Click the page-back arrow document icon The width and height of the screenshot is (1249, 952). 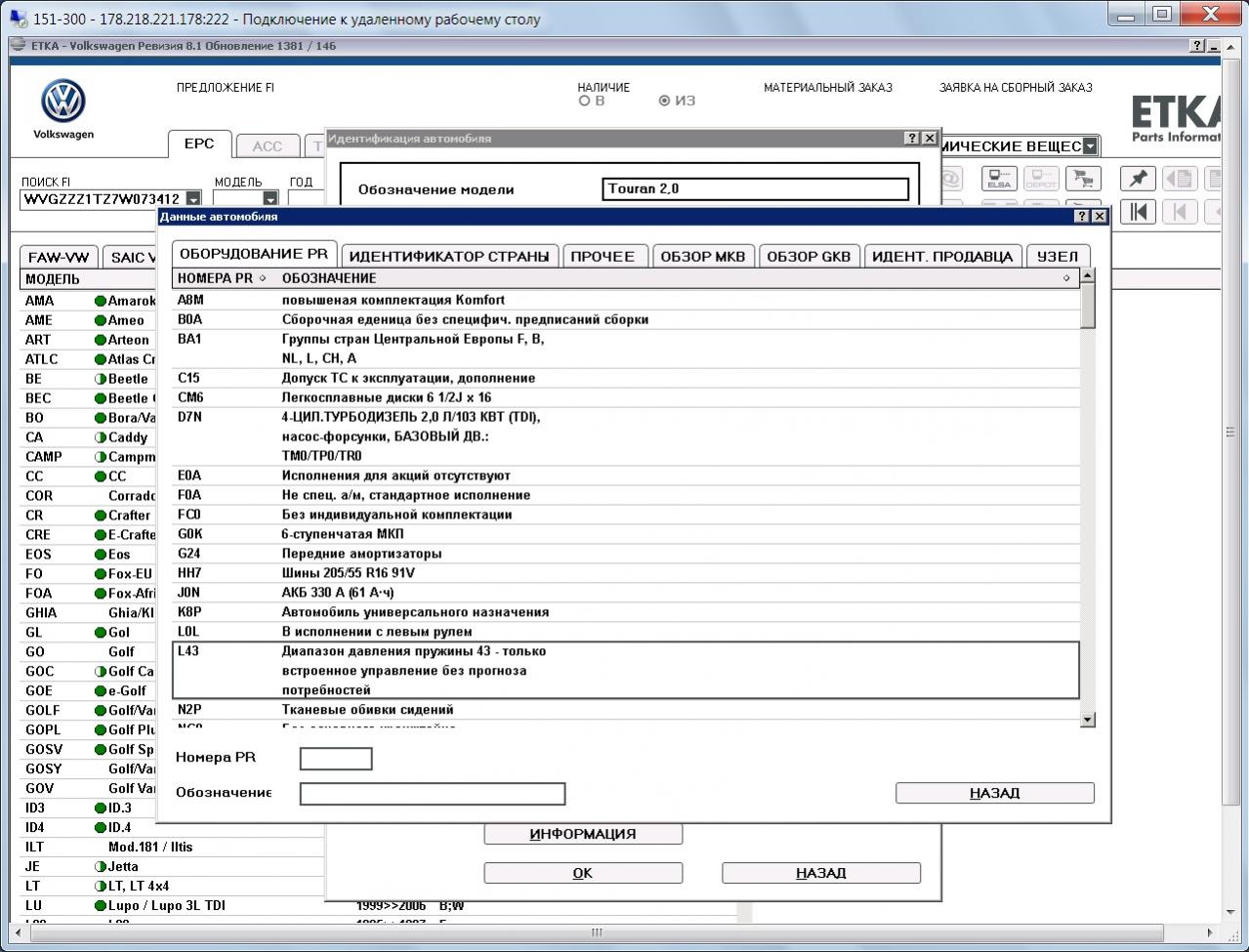coord(1180,179)
